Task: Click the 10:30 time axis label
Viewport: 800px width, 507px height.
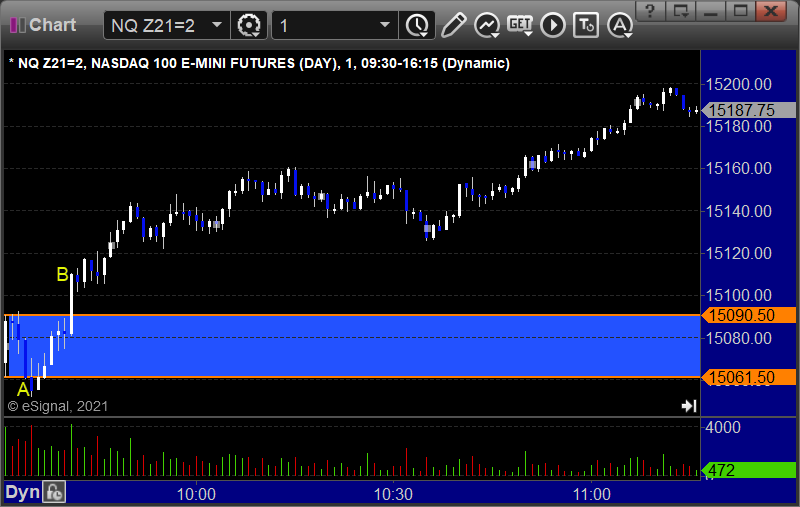Action: pyautogui.click(x=393, y=494)
